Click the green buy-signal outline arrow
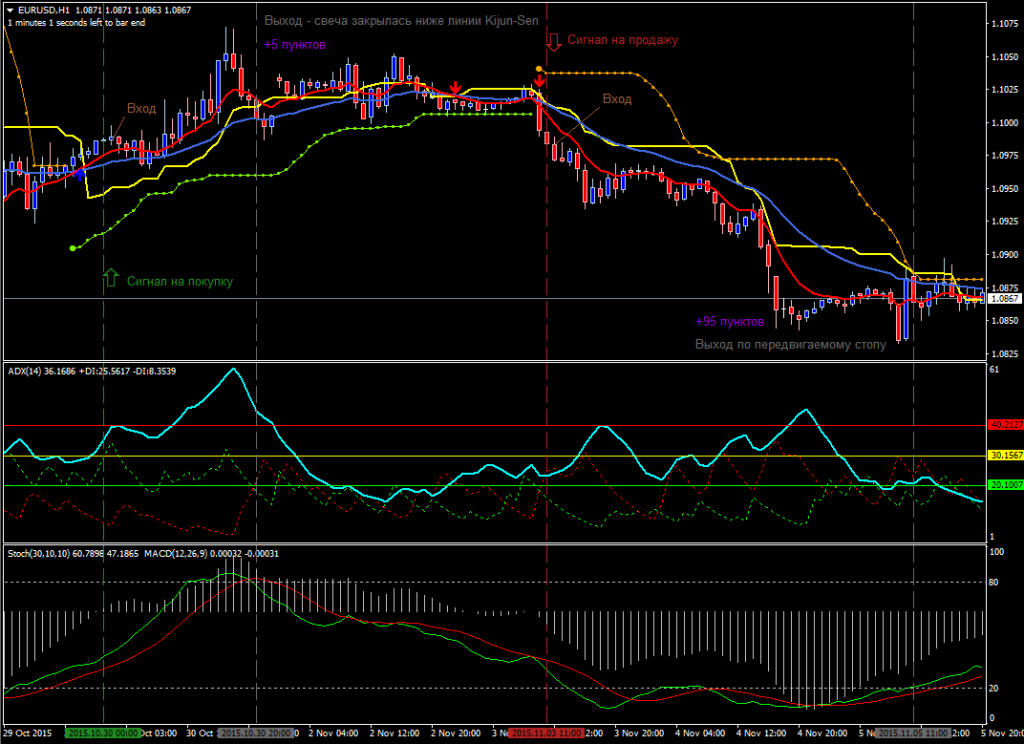The width and height of the screenshot is (1024, 744). click(x=111, y=278)
